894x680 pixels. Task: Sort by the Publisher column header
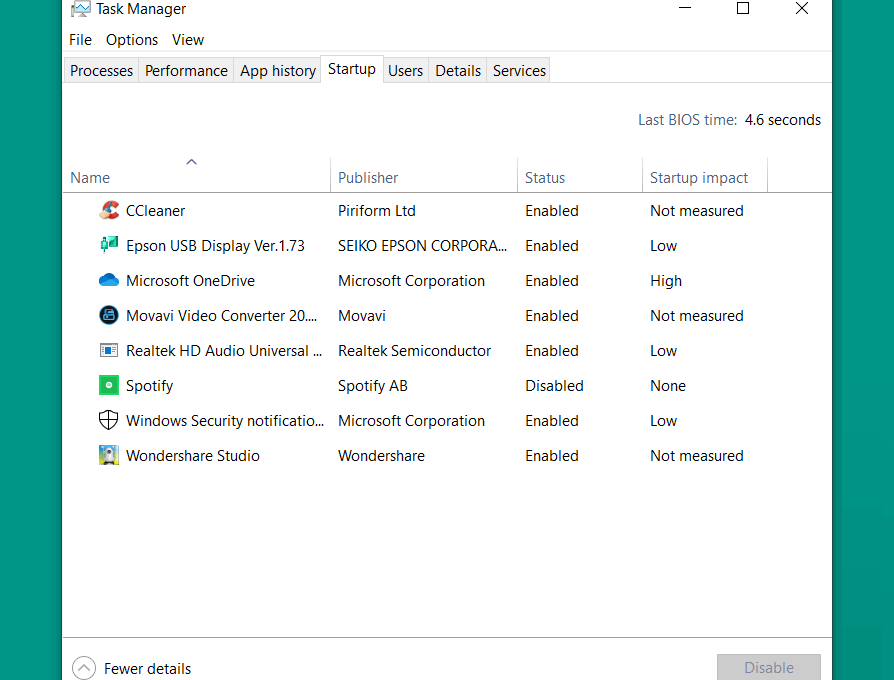424,174
